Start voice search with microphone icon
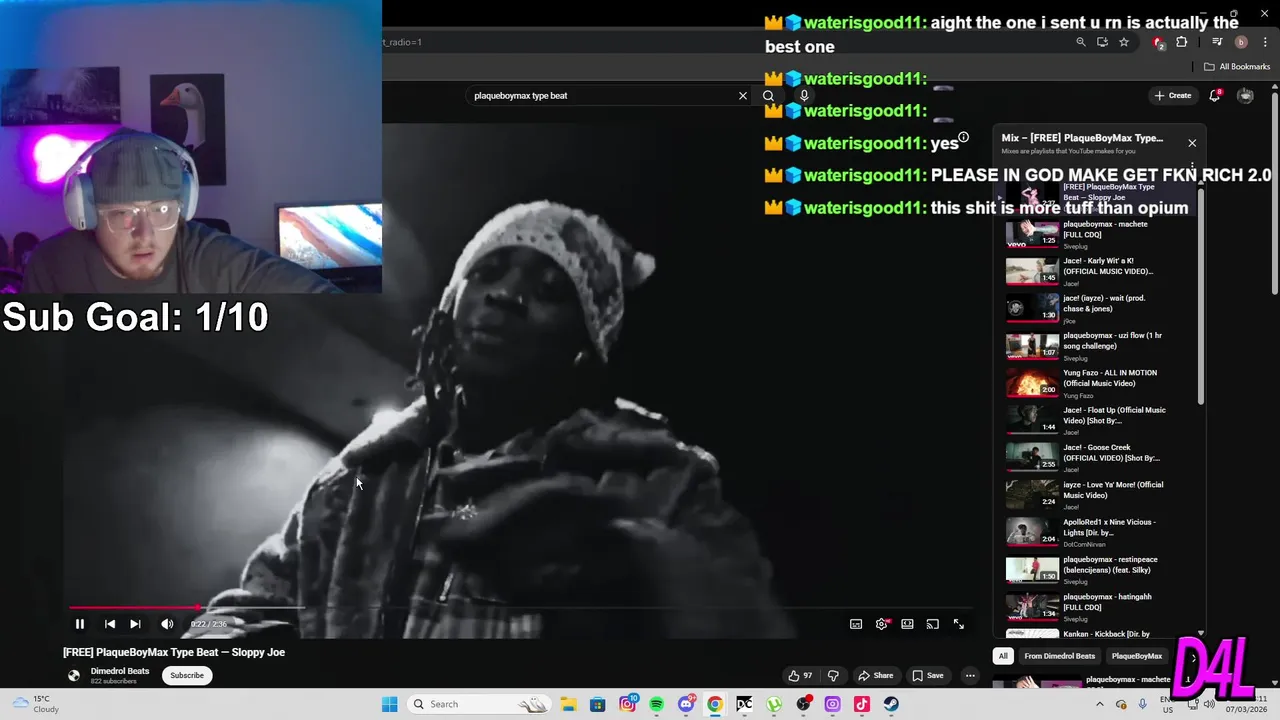Viewport: 1280px width, 720px height. (x=804, y=96)
